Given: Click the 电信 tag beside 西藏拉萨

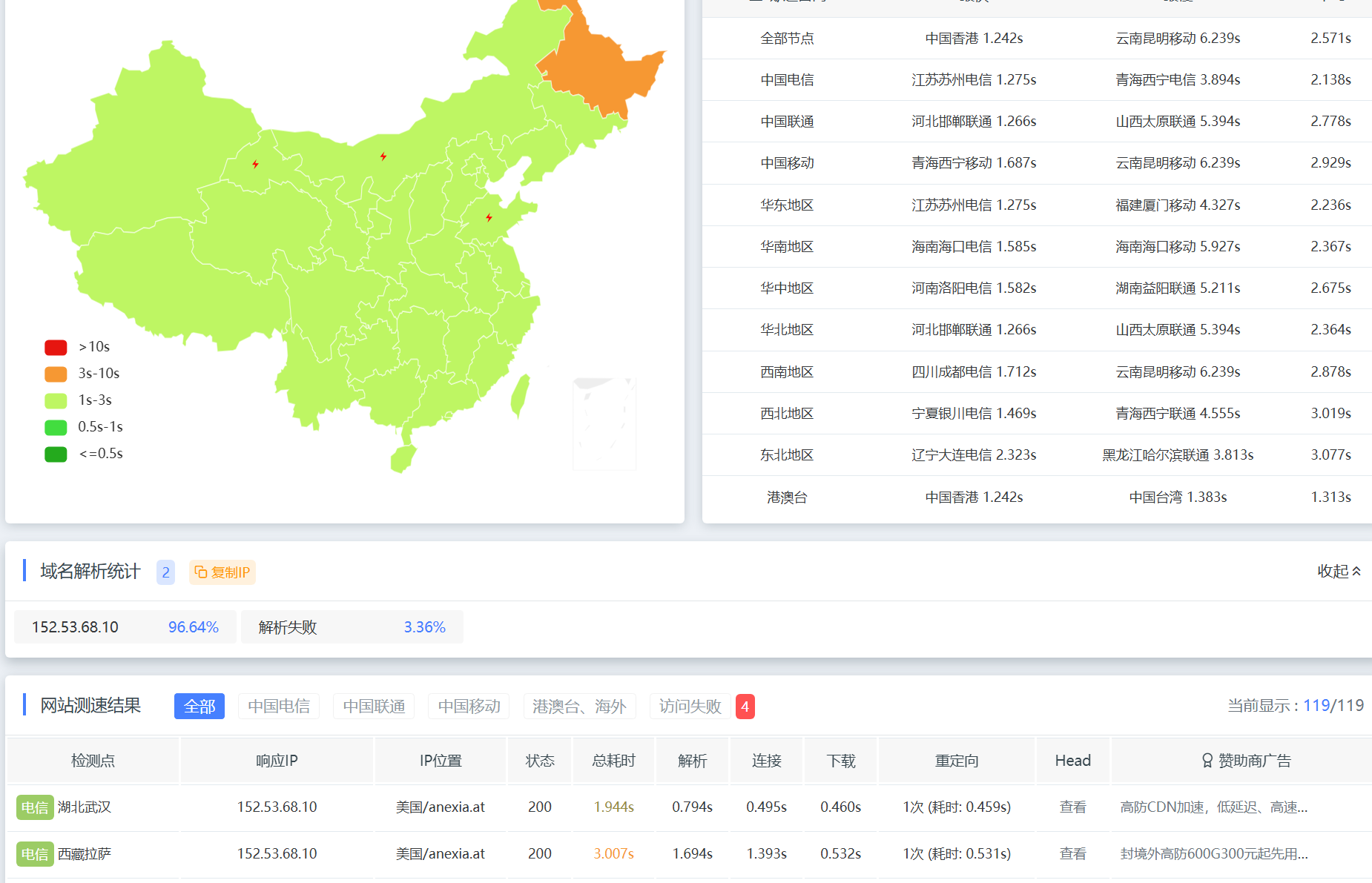Looking at the screenshot, I should pos(35,854).
